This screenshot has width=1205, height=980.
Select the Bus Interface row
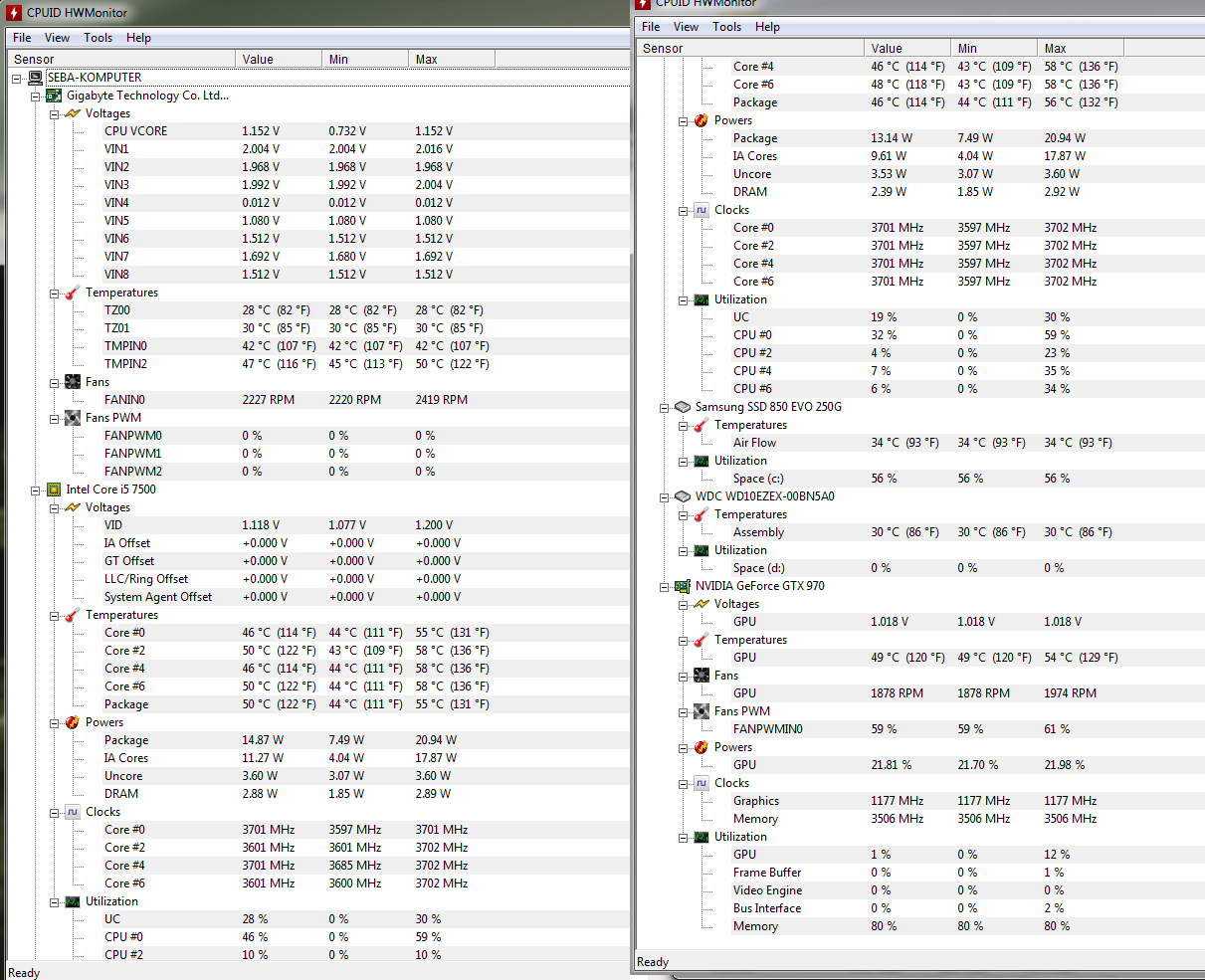(x=919, y=908)
